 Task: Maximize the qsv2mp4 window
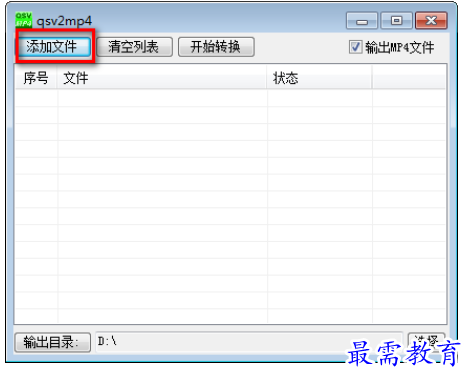[x=396, y=21]
